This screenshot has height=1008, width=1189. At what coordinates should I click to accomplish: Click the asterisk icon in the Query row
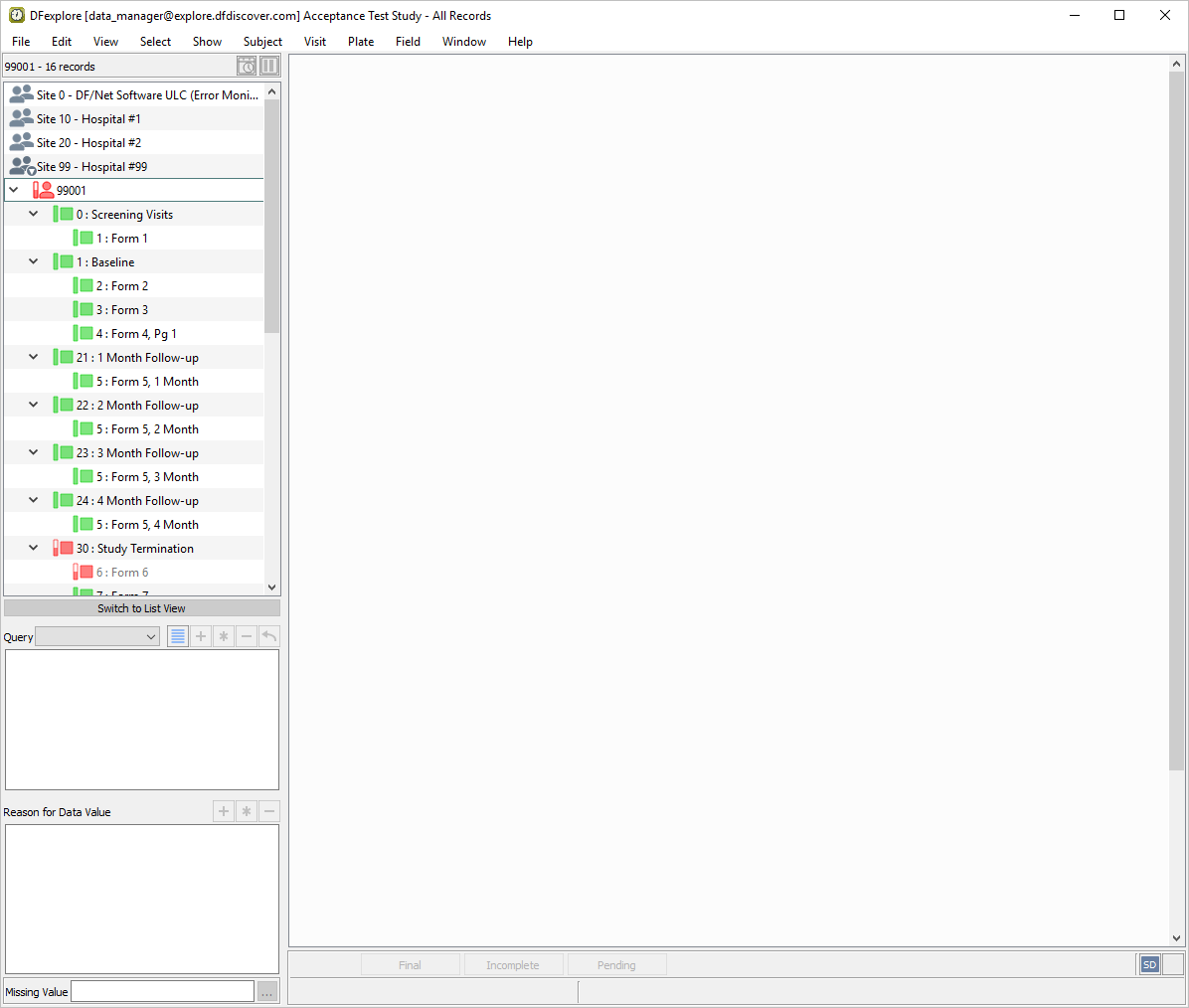click(224, 636)
